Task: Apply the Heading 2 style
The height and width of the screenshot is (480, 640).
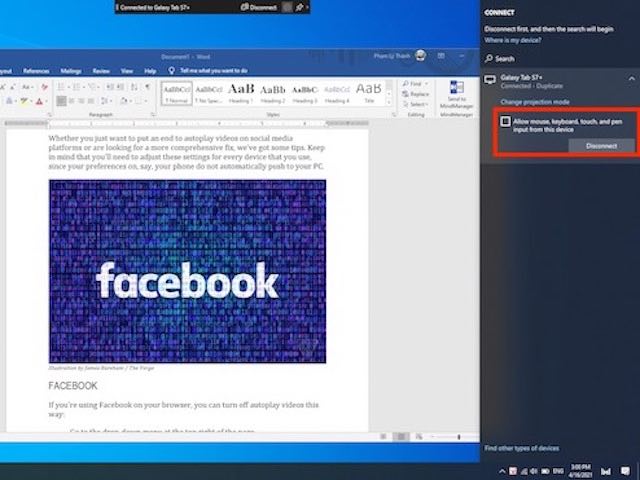Action: 273,93
